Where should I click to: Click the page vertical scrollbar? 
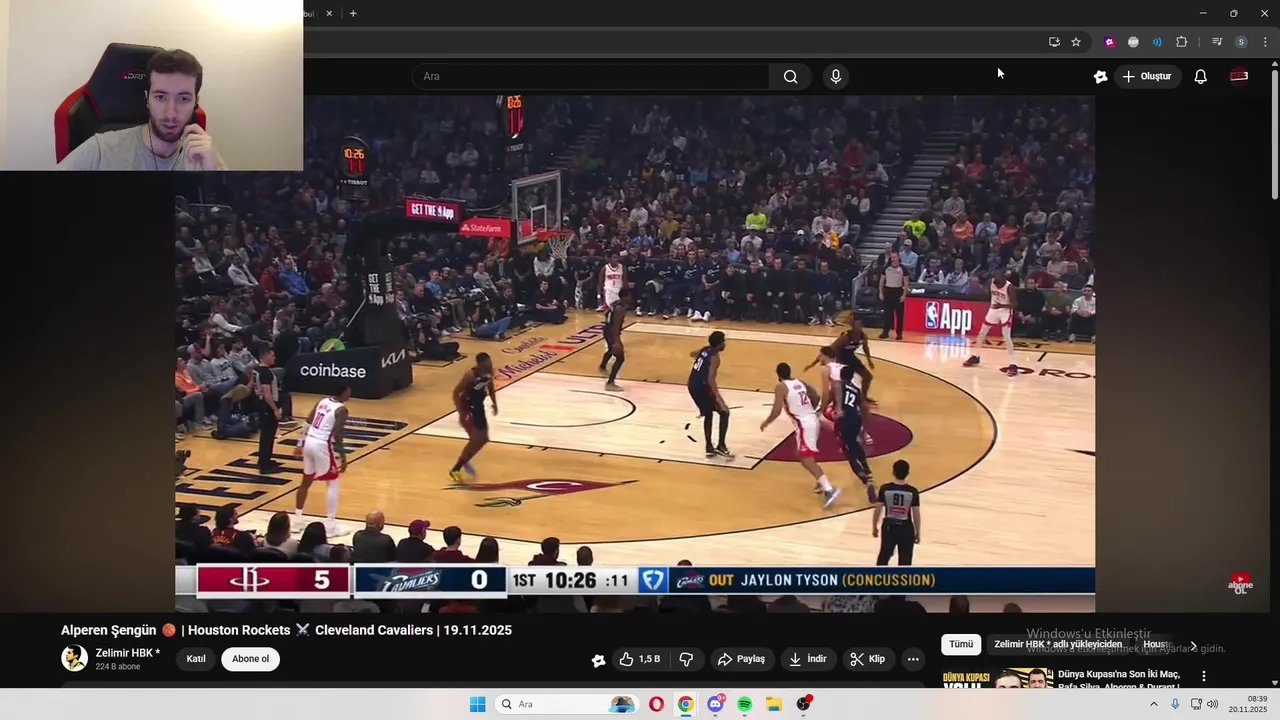point(1274,134)
